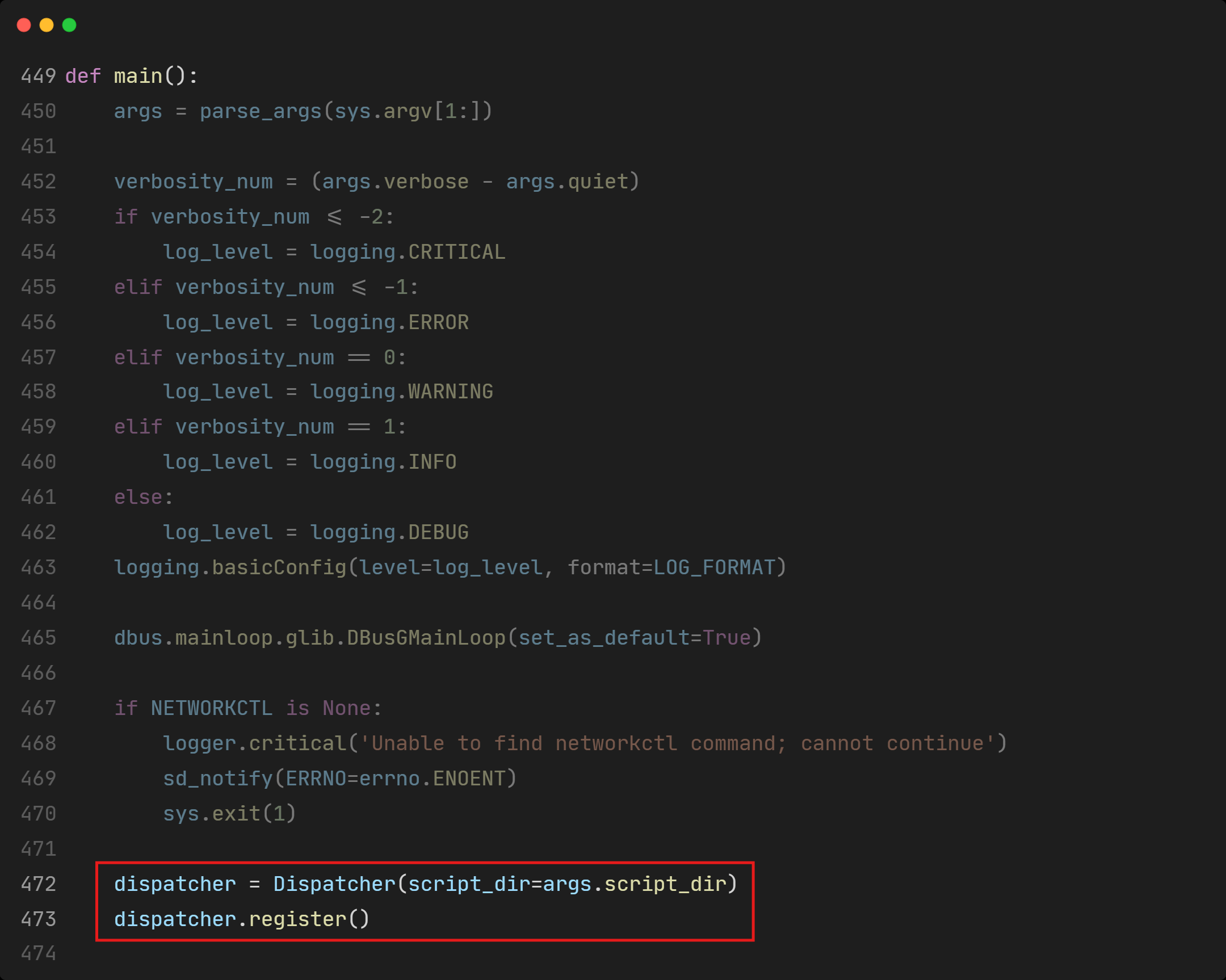Click line number 449
The width and height of the screenshot is (1226, 980).
point(38,76)
